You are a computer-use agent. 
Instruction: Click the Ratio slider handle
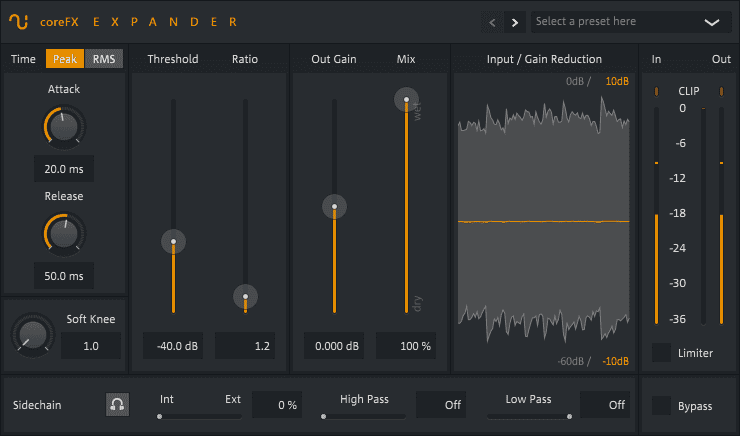[x=245, y=296]
